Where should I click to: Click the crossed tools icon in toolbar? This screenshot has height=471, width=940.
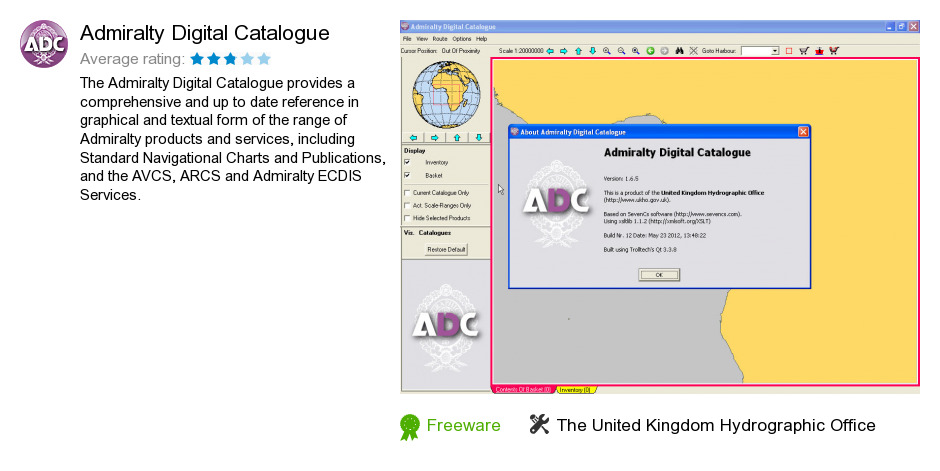(x=693, y=50)
